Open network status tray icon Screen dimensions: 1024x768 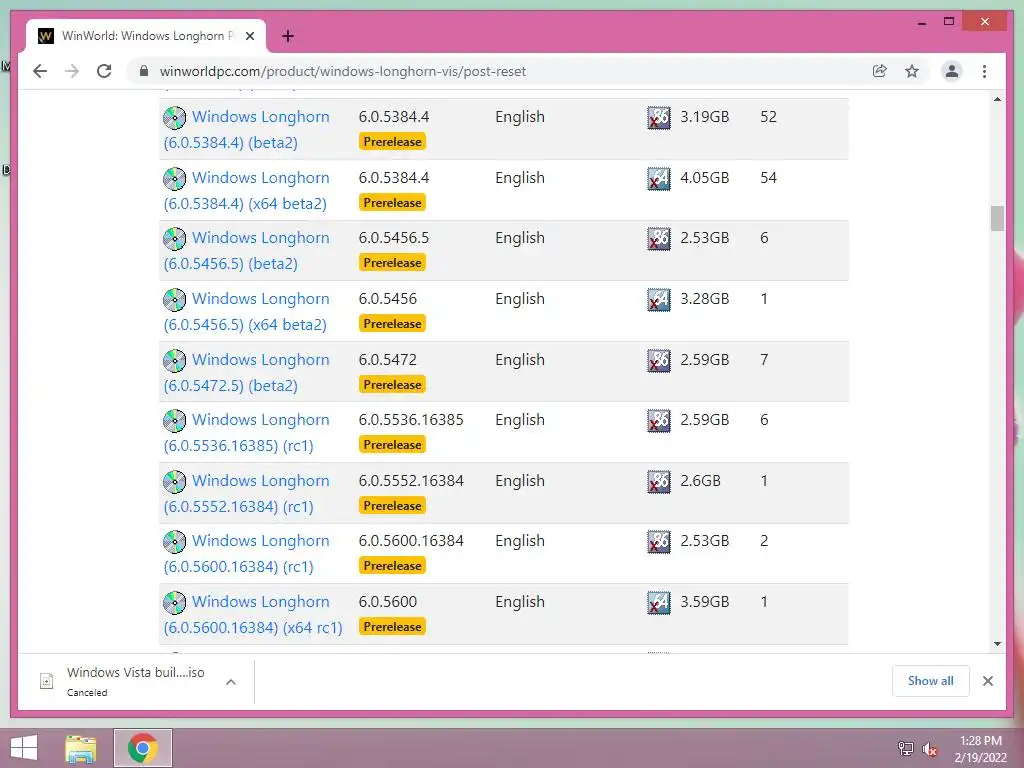pos(906,748)
